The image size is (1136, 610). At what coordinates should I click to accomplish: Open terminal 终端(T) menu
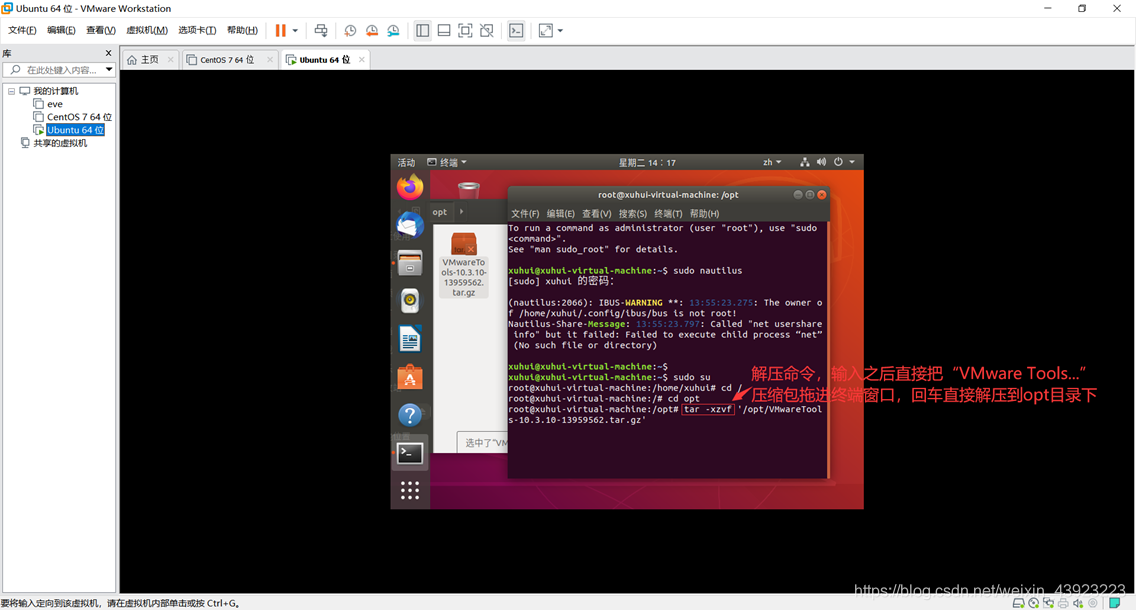coord(668,214)
